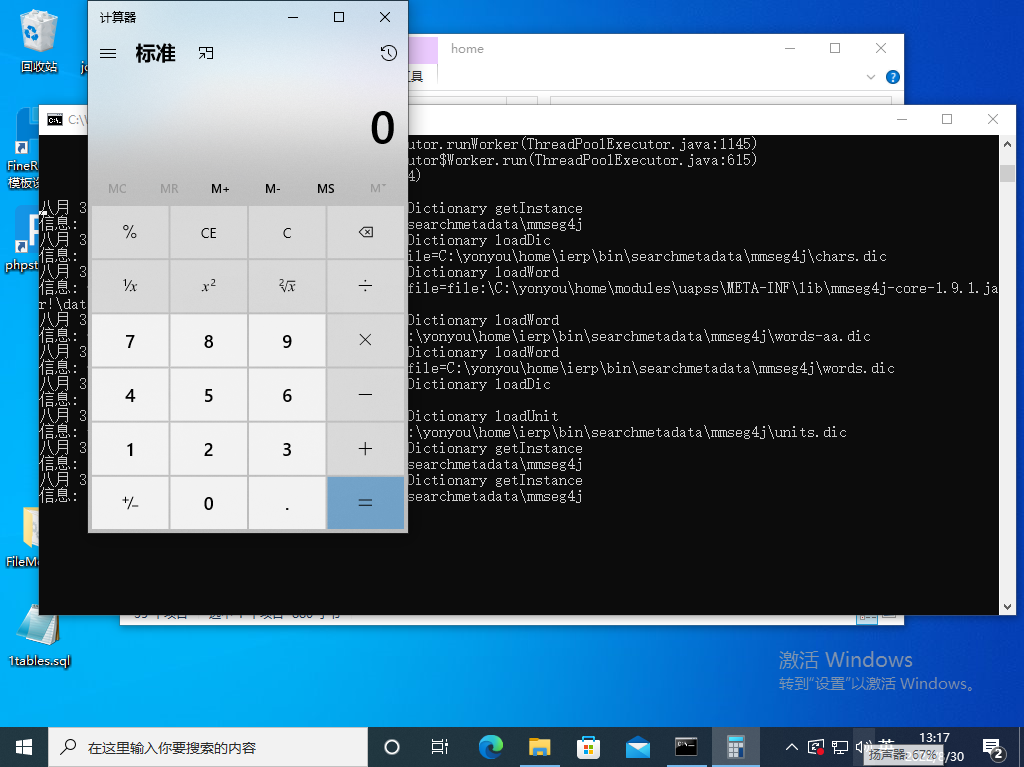
Task: Open the Recycle Bin desktop icon
Action: pos(39,41)
